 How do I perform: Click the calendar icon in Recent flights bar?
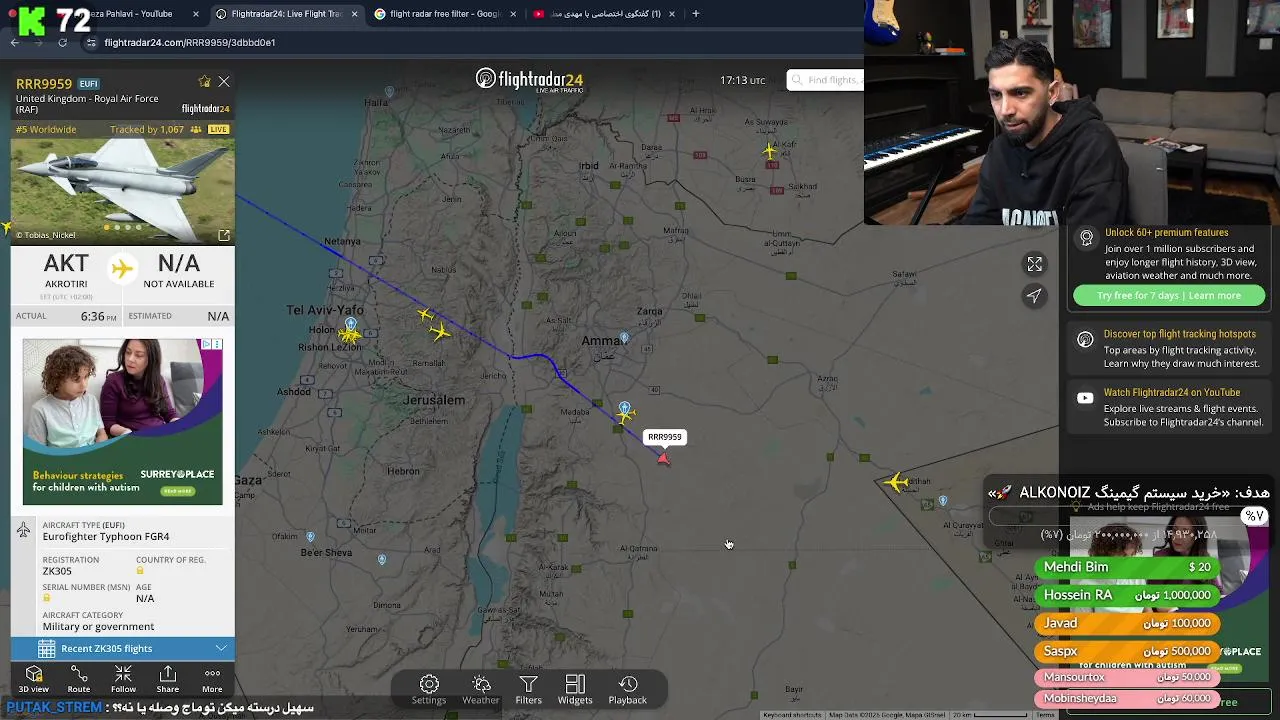(x=46, y=648)
